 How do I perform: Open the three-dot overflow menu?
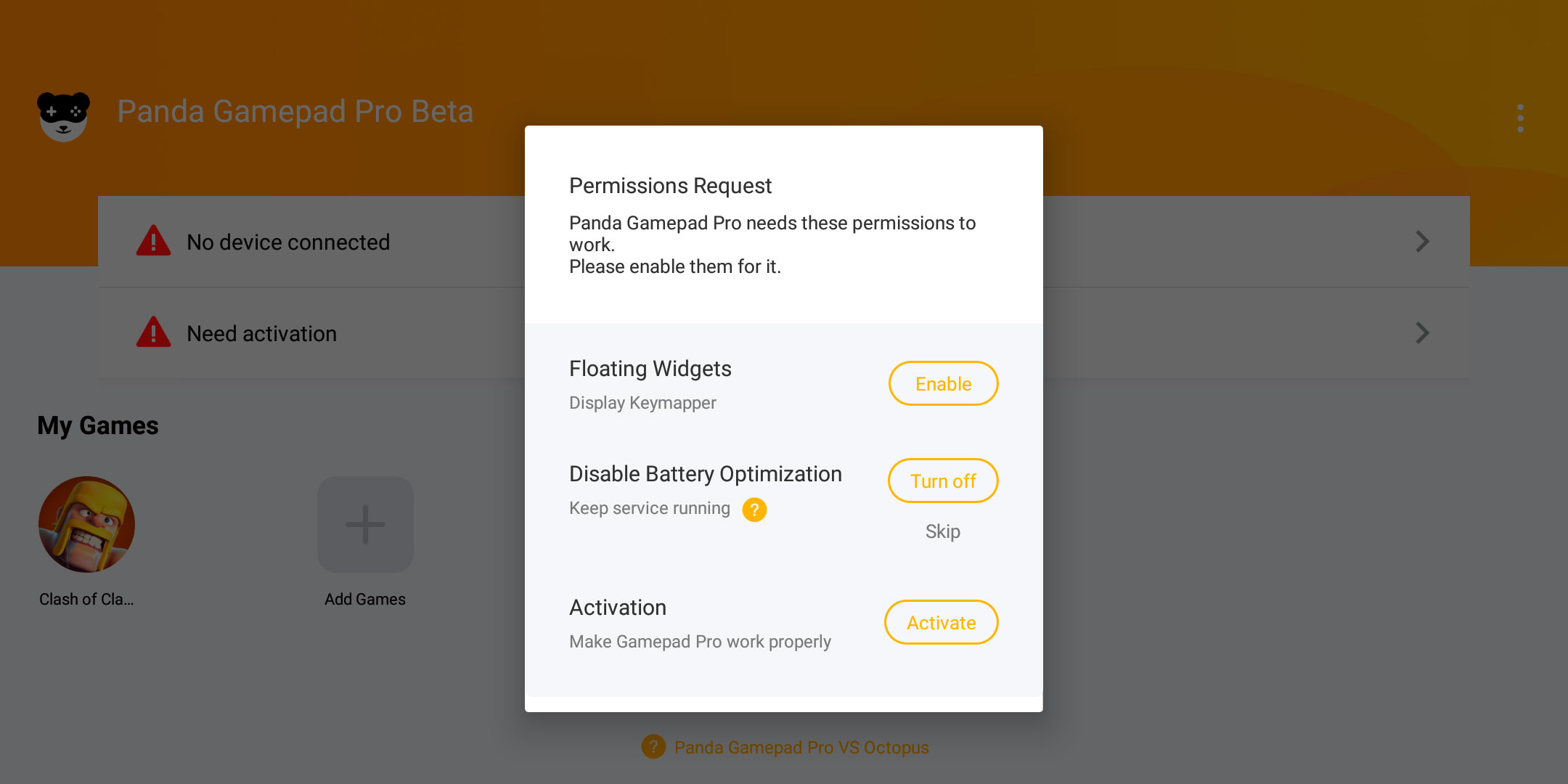tap(1520, 118)
